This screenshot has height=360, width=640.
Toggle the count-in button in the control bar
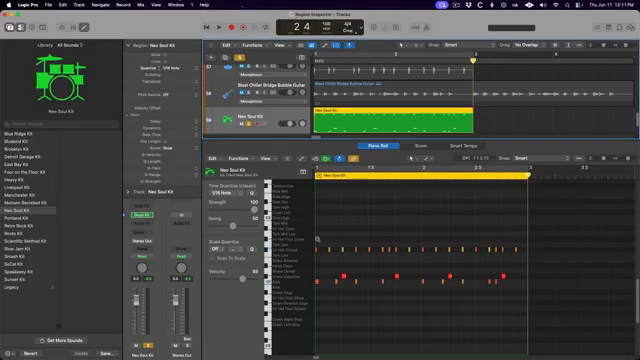415,27
